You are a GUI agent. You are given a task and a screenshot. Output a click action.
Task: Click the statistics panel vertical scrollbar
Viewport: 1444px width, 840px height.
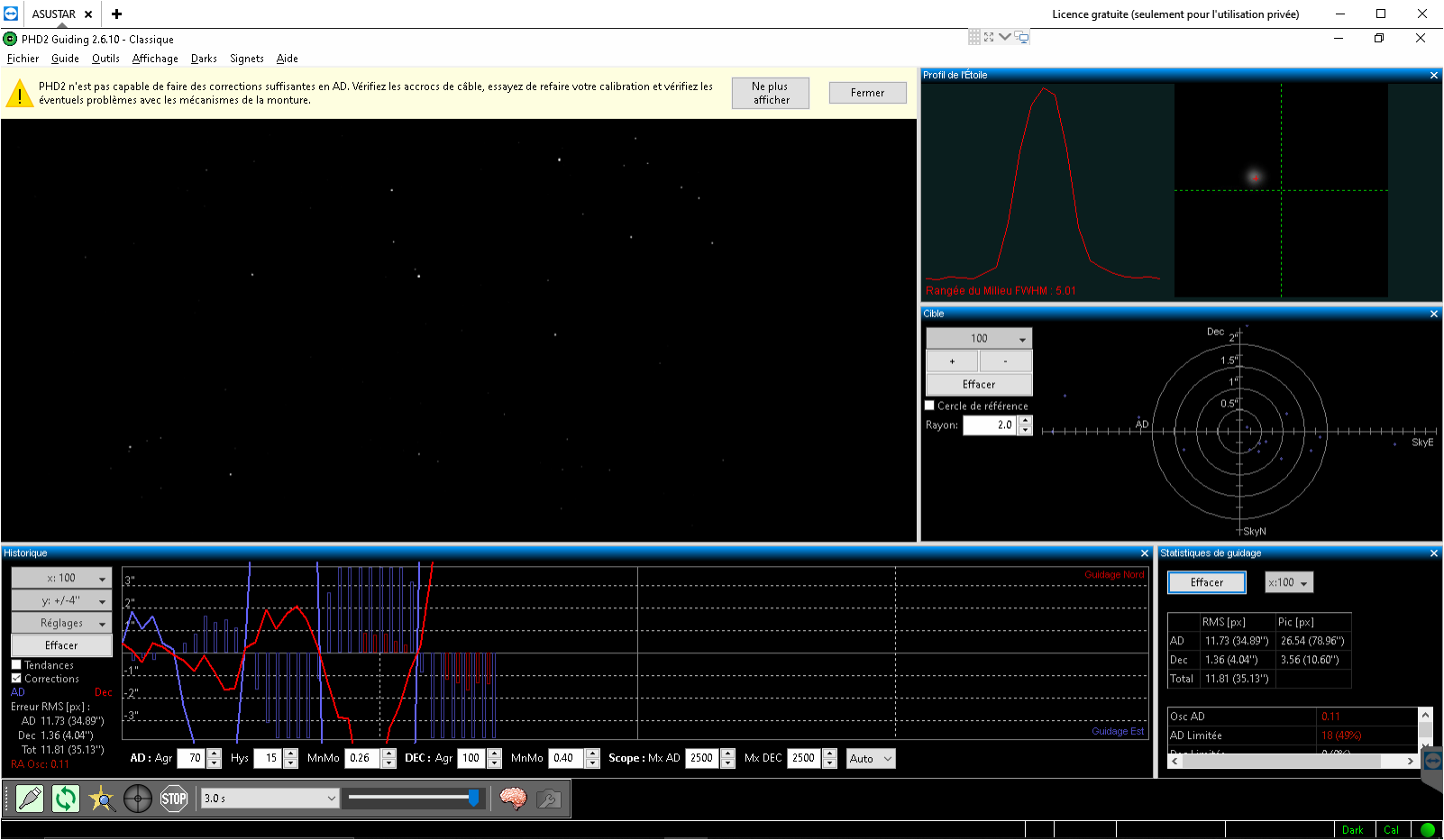pyautogui.click(x=1425, y=728)
